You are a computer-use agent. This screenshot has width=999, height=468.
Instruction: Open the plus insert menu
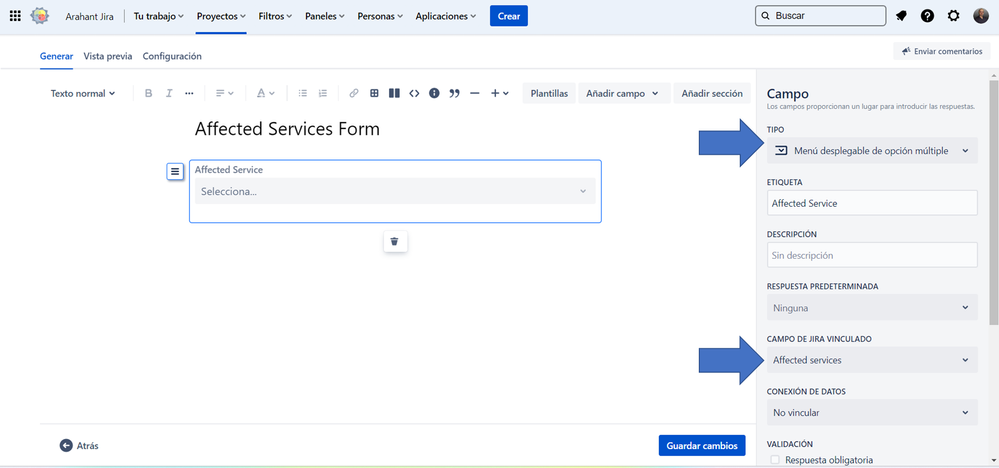(499, 93)
